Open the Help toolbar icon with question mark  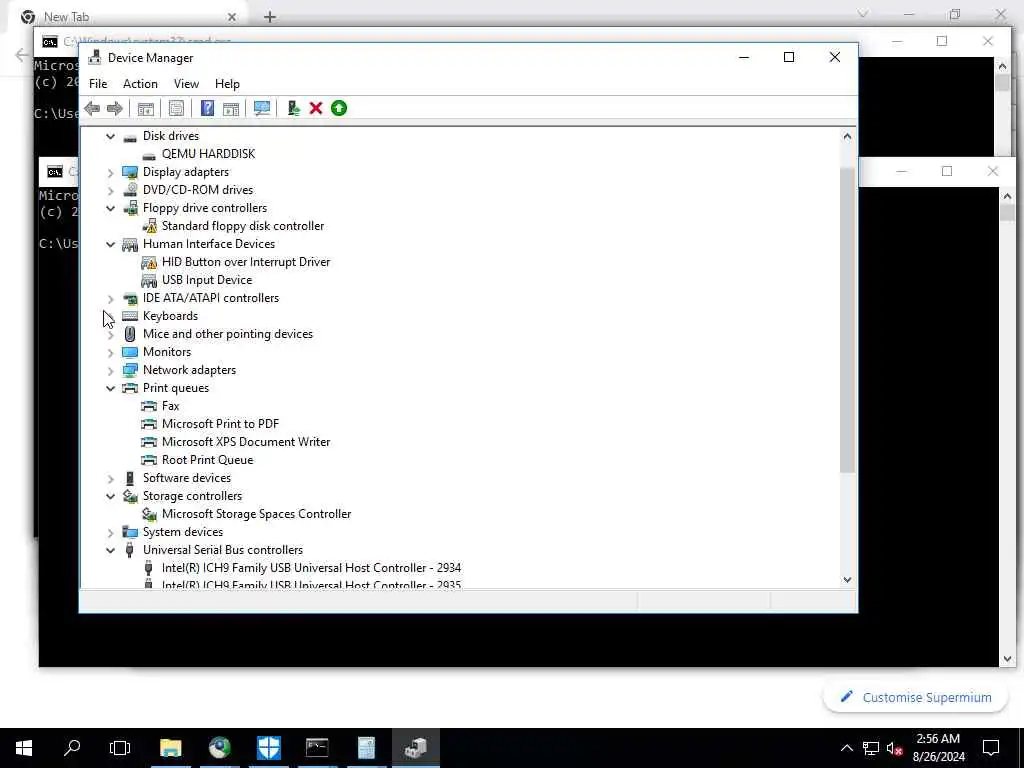207,108
